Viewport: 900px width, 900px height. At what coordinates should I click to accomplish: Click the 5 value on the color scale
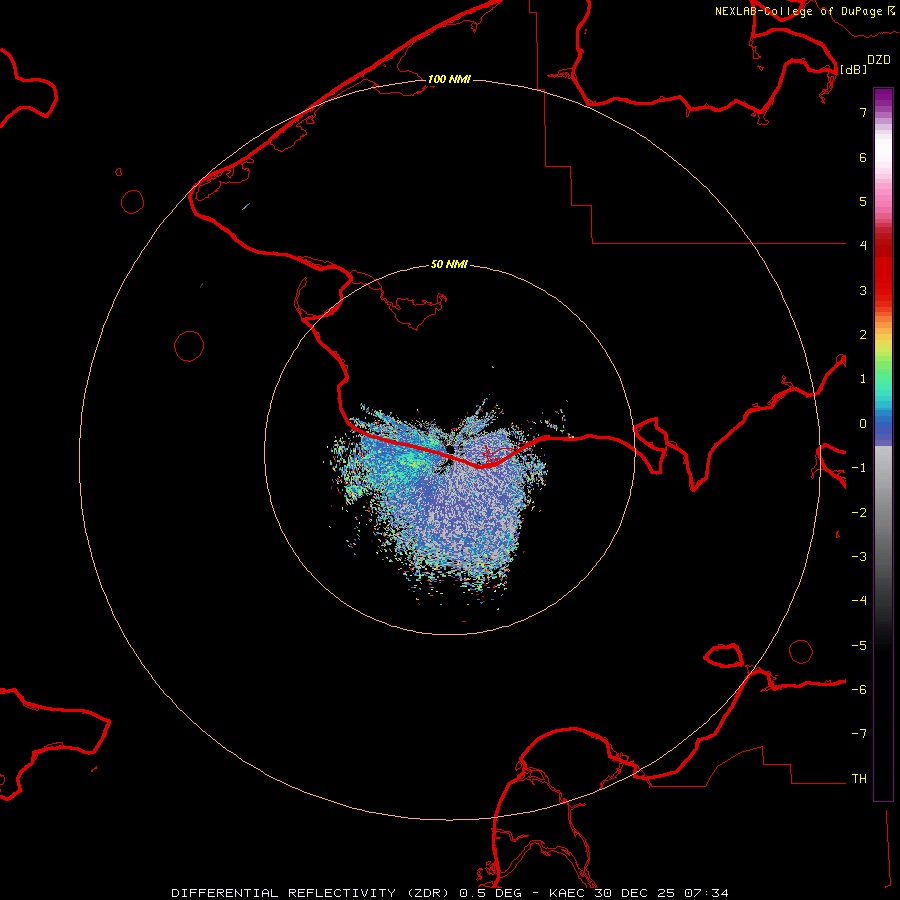tap(863, 201)
